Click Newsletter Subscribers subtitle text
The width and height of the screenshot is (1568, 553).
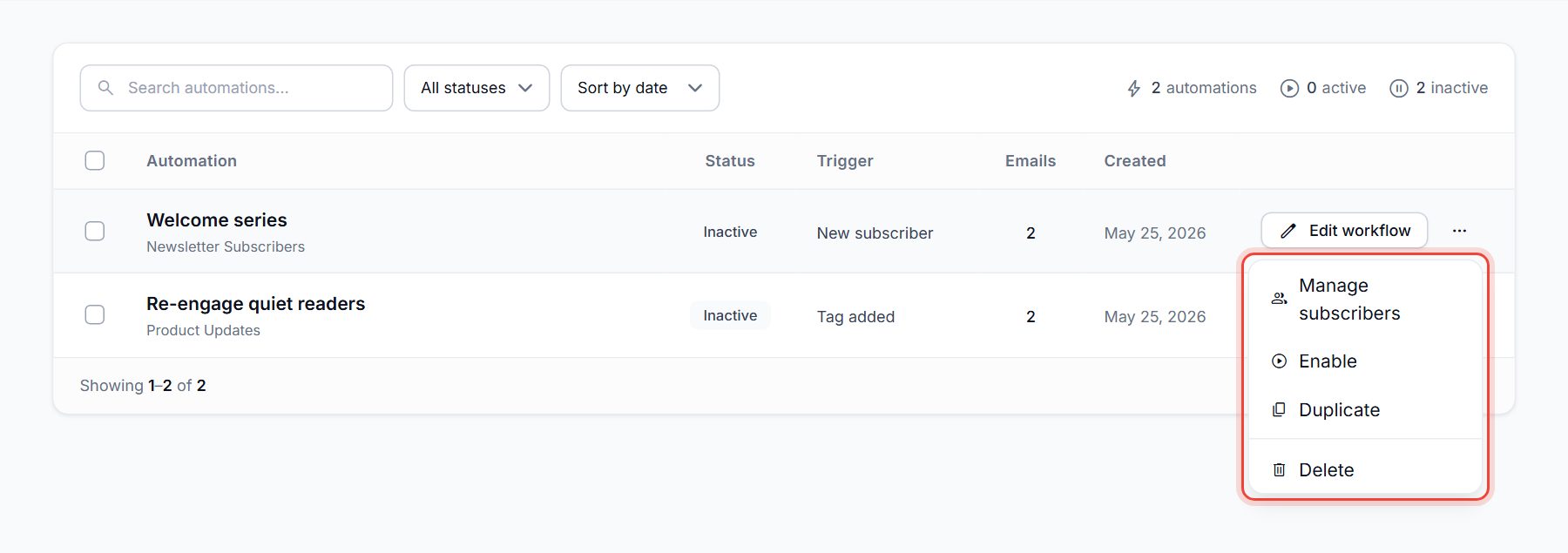click(x=226, y=247)
